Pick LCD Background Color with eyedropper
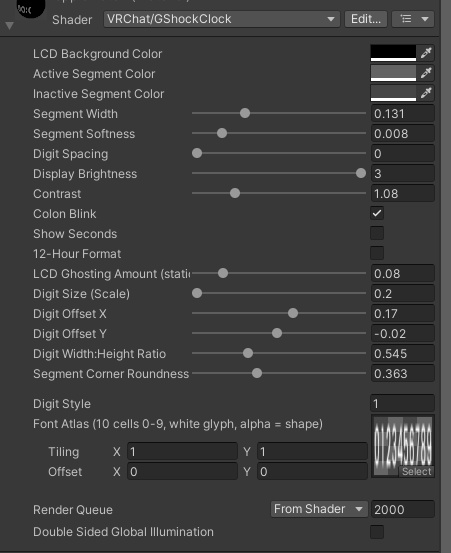The image size is (451, 553). pos(426,53)
